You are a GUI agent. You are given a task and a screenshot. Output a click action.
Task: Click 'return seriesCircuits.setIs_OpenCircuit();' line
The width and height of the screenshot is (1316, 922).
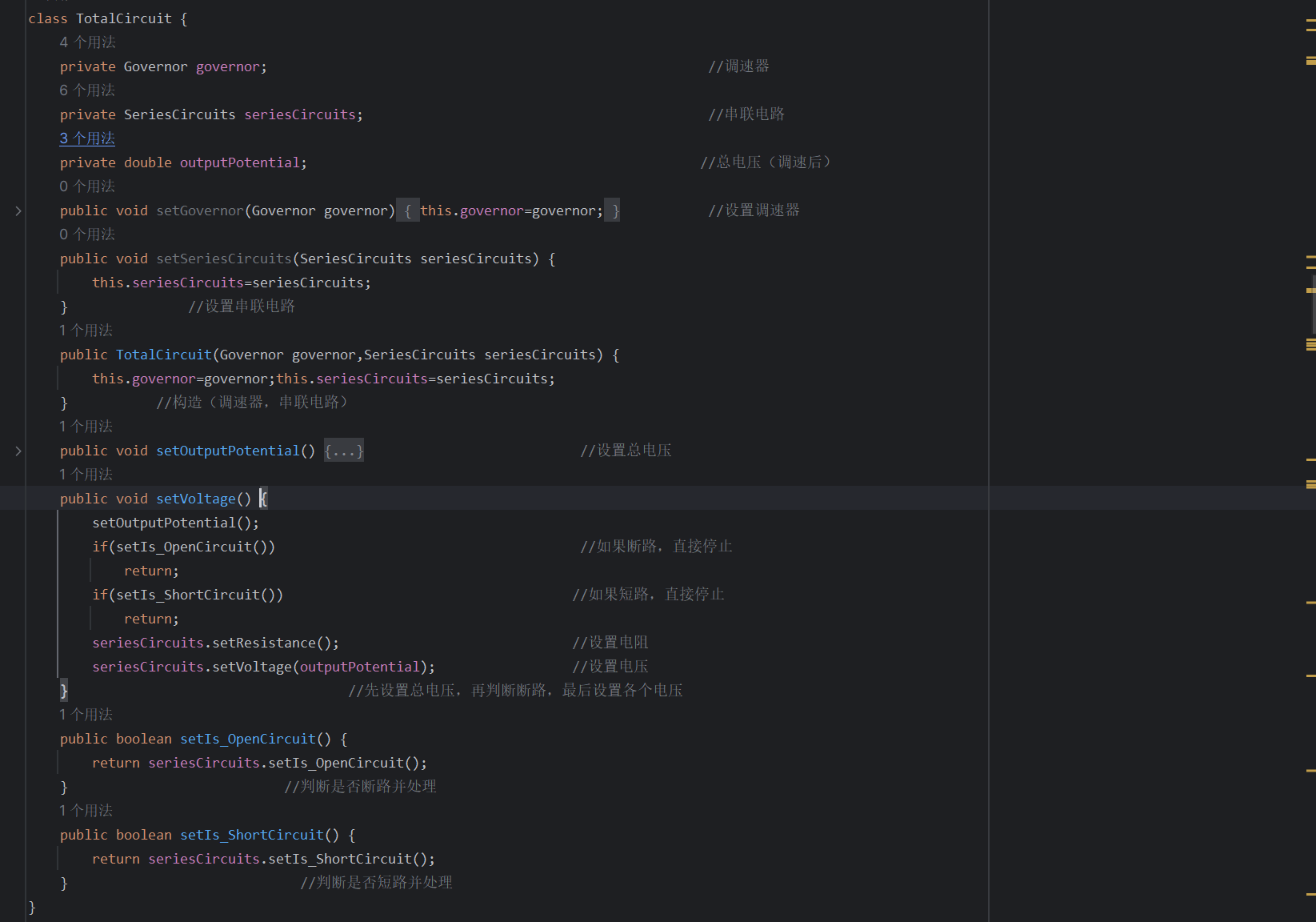pyautogui.click(x=260, y=763)
